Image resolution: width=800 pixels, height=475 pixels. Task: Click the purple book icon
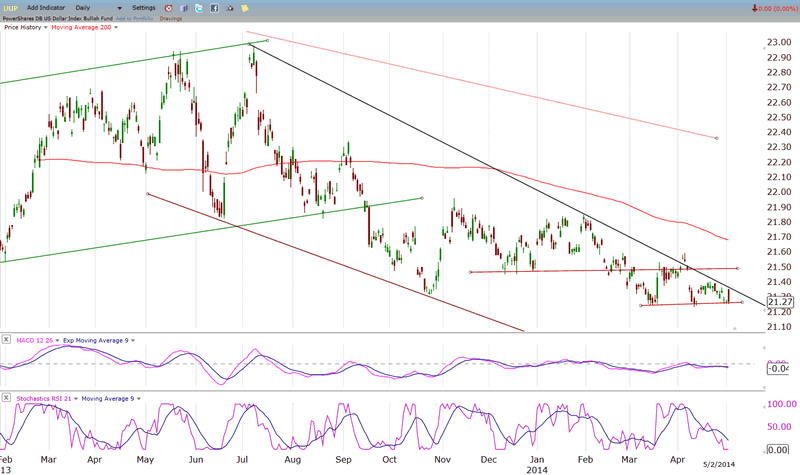pyautogui.click(x=184, y=8)
